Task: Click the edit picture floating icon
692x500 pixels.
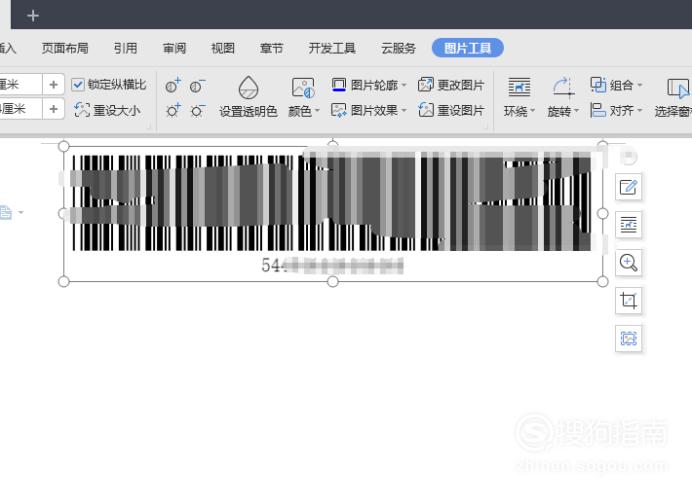Action: pyautogui.click(x=628, y=187)
